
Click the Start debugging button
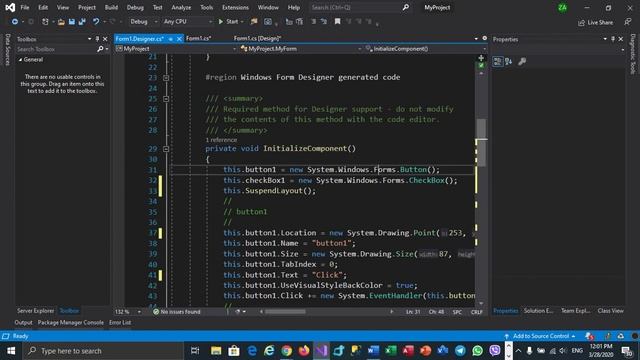click(x=229, y=22)
